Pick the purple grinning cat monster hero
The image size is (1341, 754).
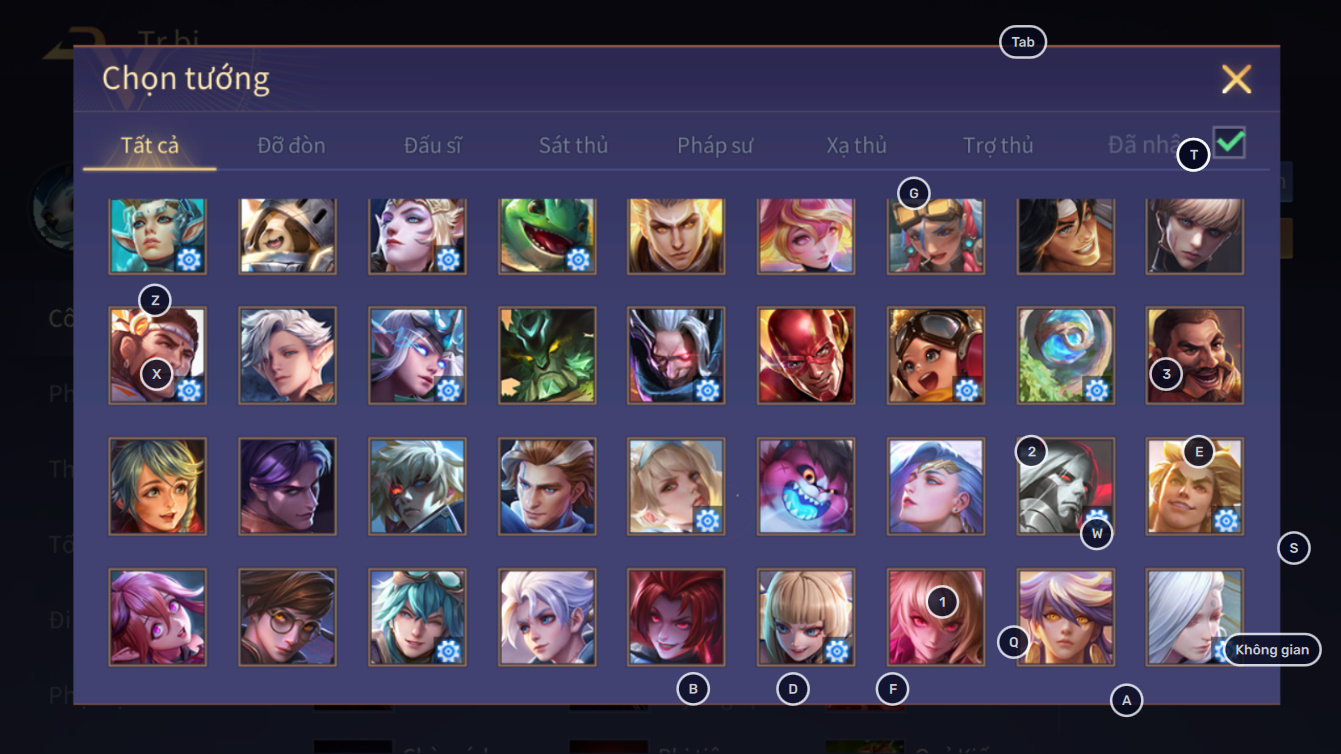coord(806,486)
